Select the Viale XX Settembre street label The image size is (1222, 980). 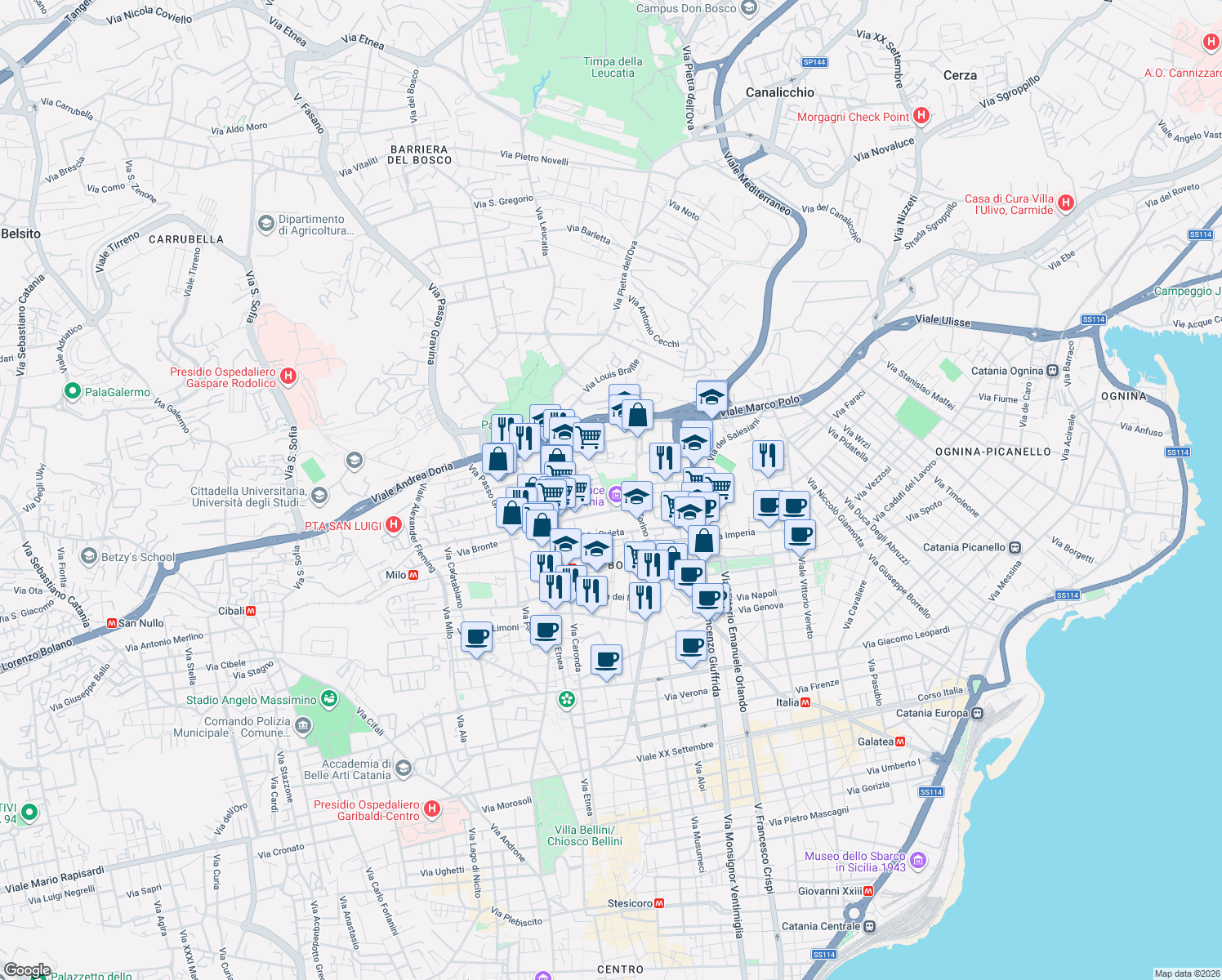pos(675,752)
